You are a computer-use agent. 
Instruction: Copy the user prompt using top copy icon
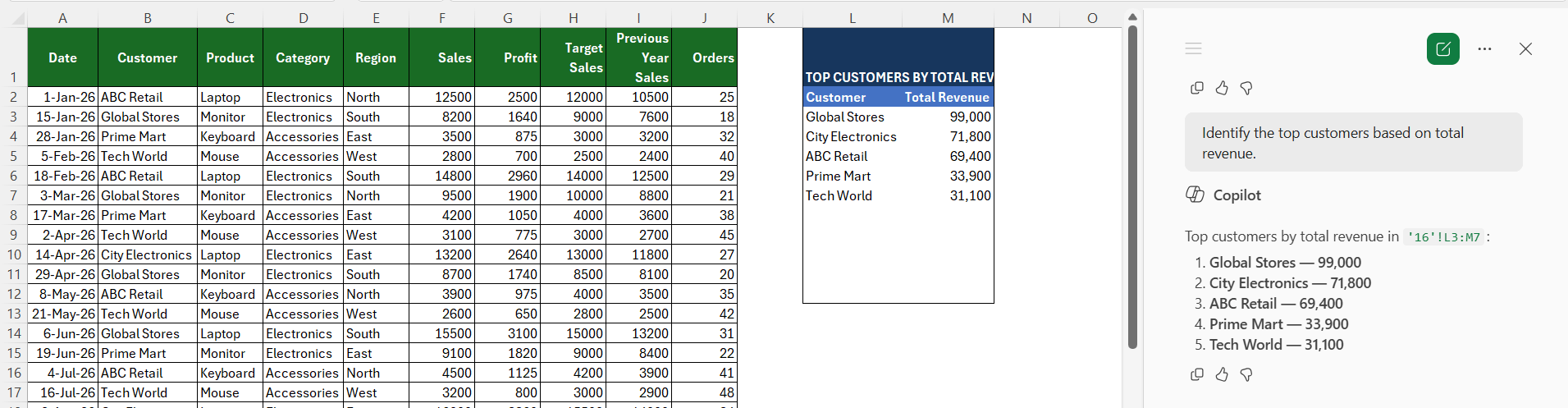coord(1197,88)
